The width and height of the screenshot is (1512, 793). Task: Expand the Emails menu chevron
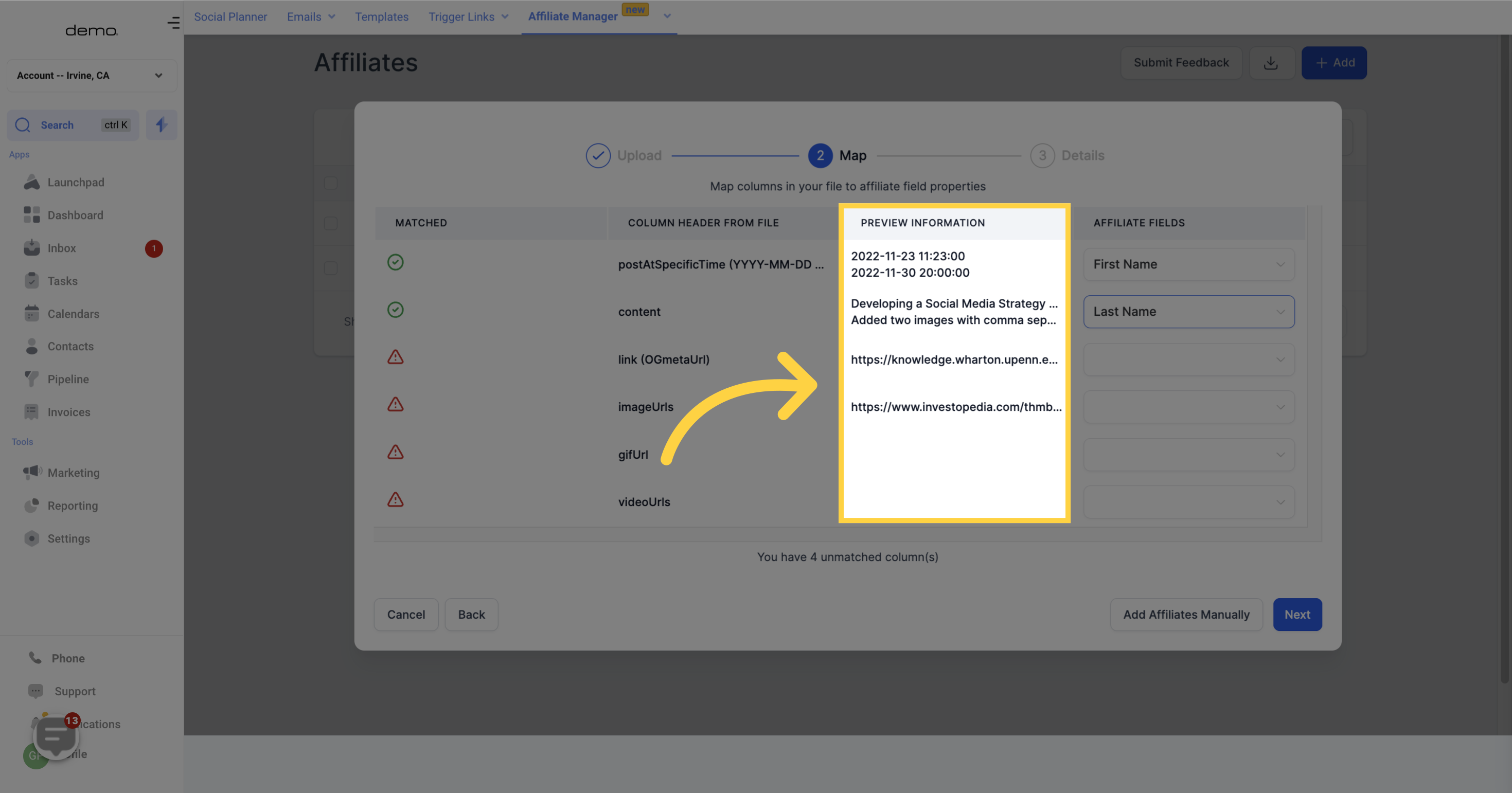click(332, 17)
